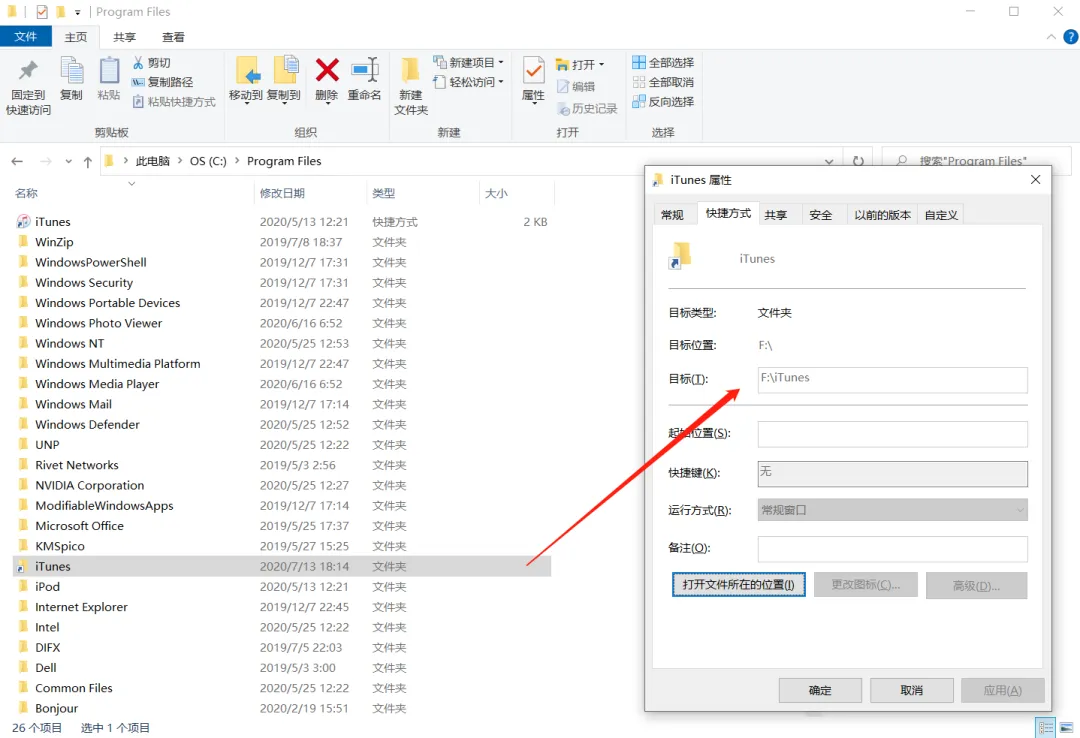Click the red Delete (删除) icon
This screenshot has height=738, width=1080.
326,70
